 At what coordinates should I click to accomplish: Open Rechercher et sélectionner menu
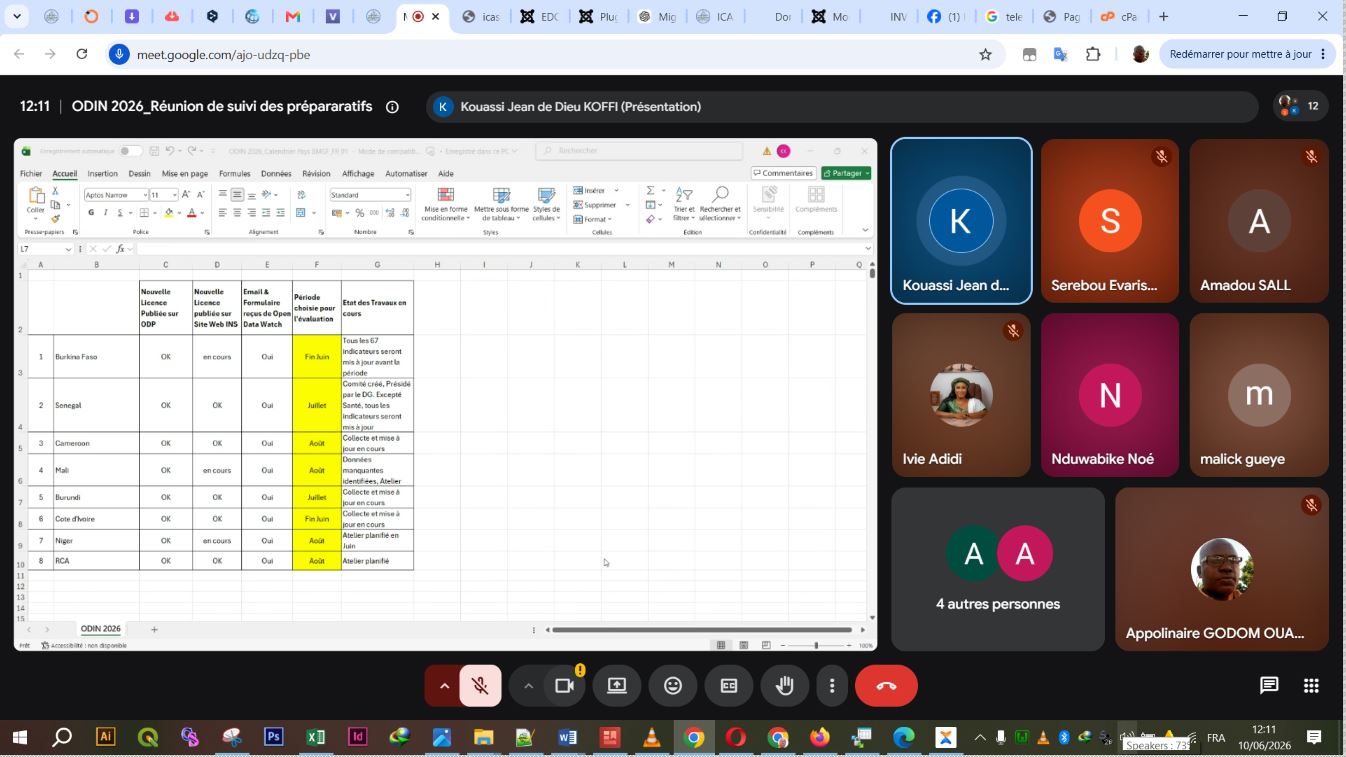[x=720, y=203]
